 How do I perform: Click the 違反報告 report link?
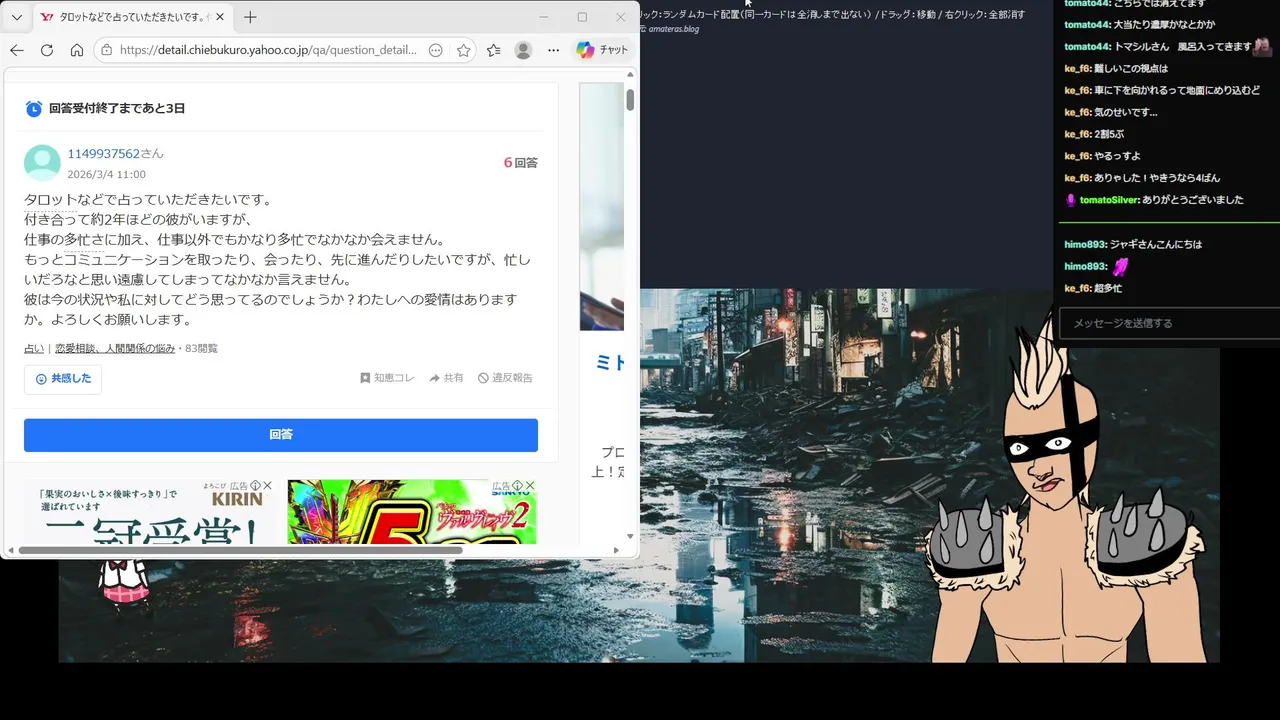(505, 378)
